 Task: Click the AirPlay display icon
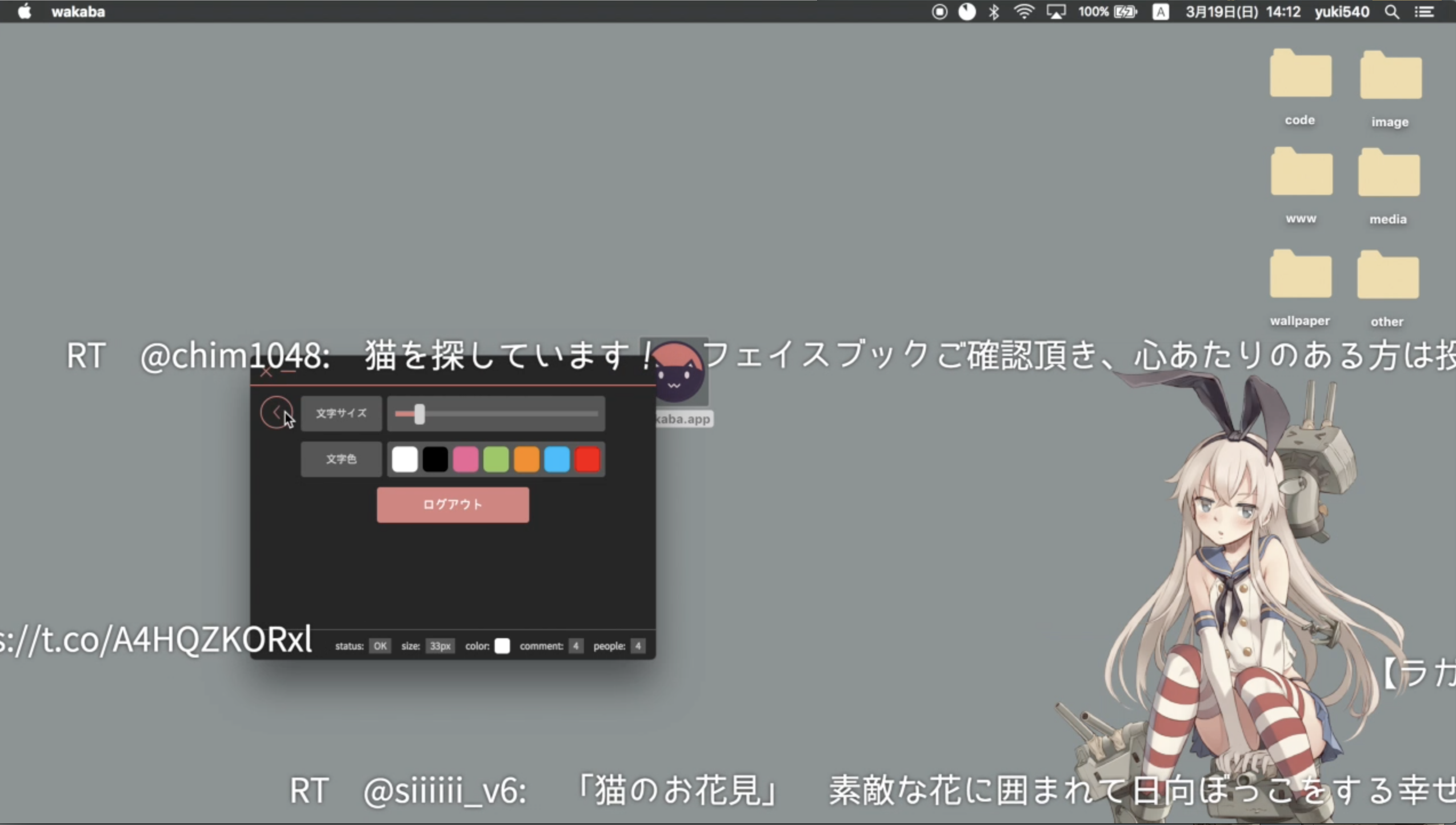(1055, 12)
